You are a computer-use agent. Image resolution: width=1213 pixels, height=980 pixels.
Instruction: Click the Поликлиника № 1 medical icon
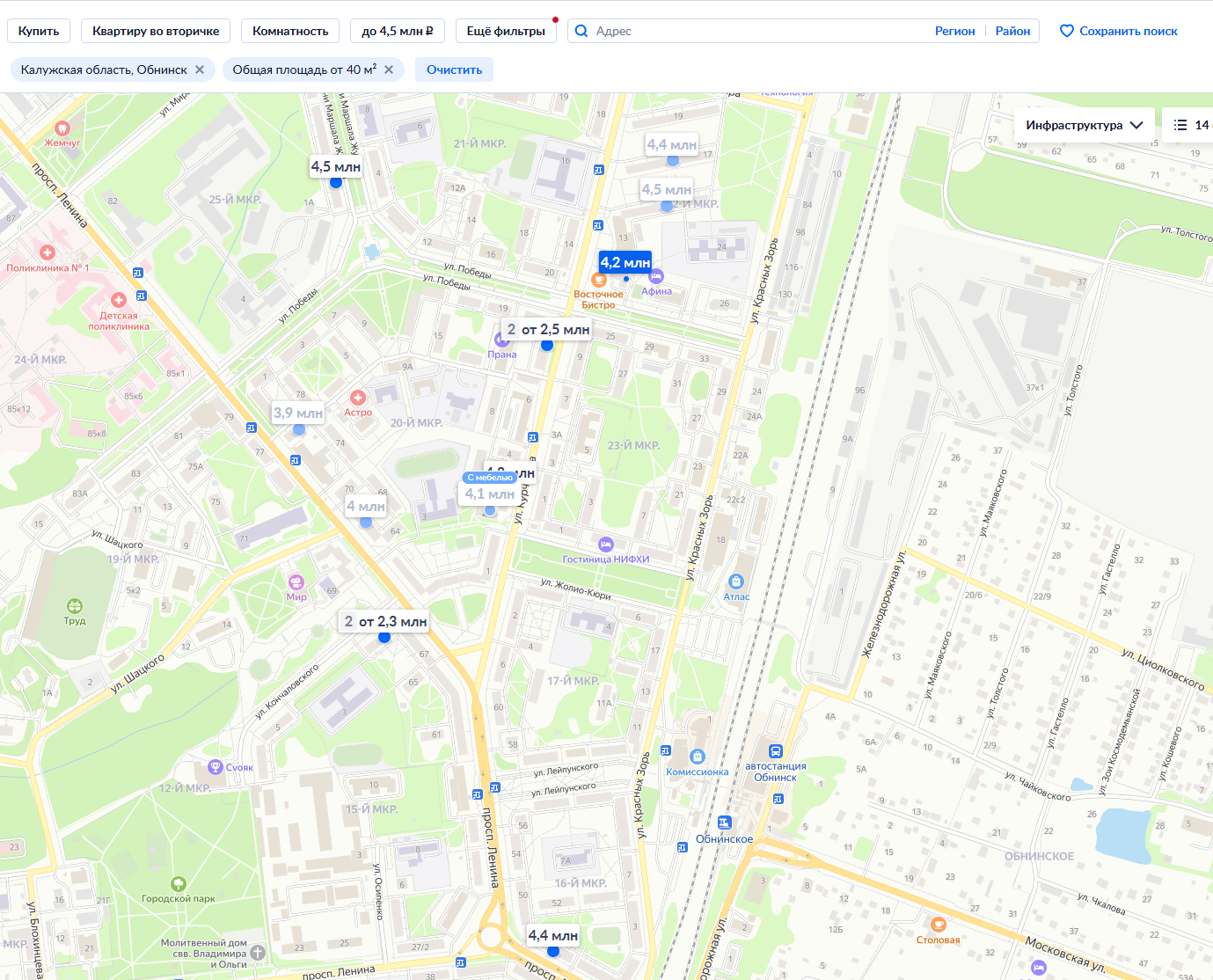(47, 253)
